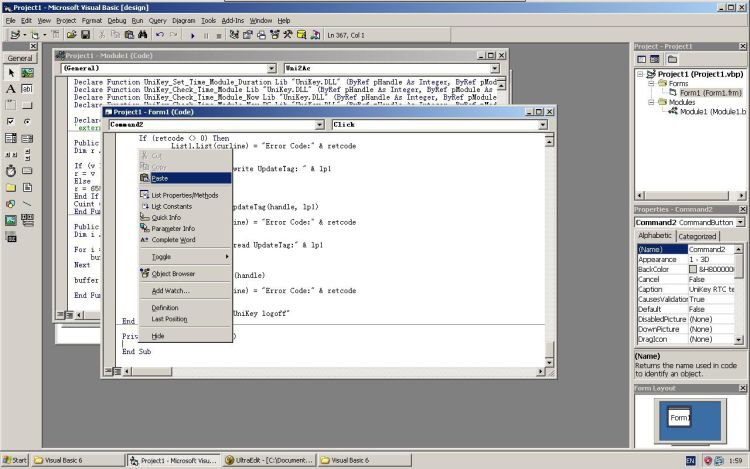The image size is (750, 469).
Task: Select the PictureBox control in toolbox
Action: (27, 73)
